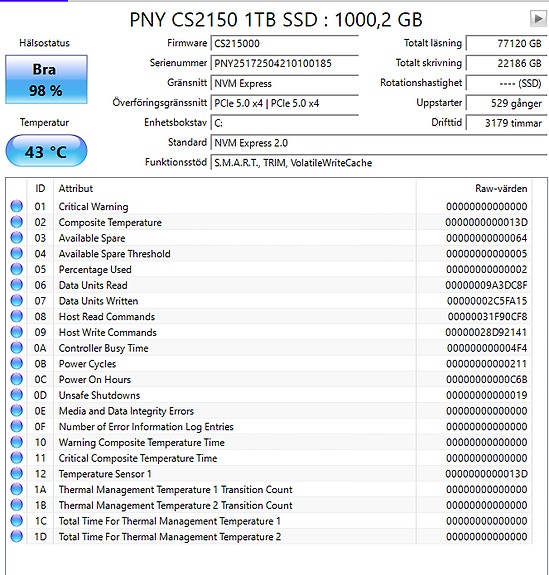The width and height of the screenshot is (549, 575).
Task: Click the status dot for Data Units Read
Action: [17, 285]
